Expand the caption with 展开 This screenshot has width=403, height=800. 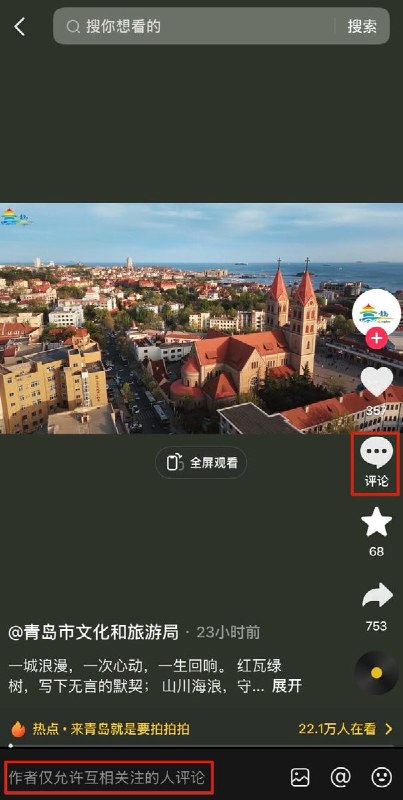tap(287, 686)
